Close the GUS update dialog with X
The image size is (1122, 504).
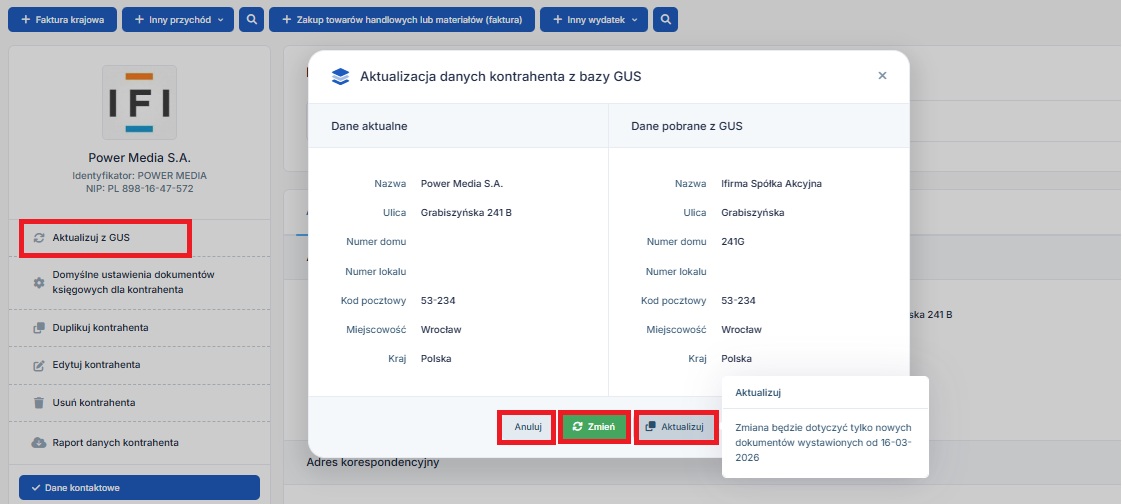coord(882,76)
